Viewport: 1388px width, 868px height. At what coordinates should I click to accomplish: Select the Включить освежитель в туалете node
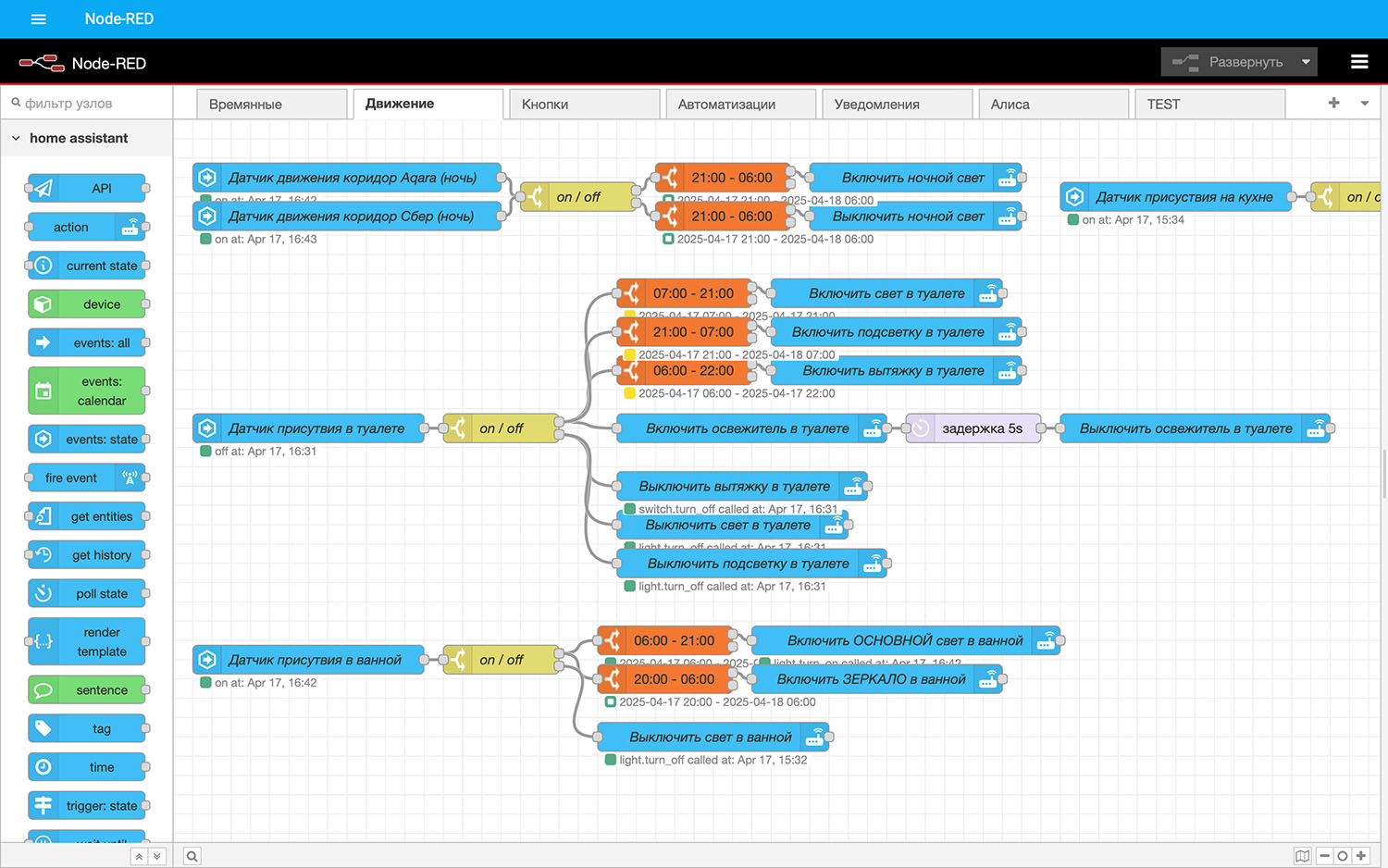click(x=751, y=428)
